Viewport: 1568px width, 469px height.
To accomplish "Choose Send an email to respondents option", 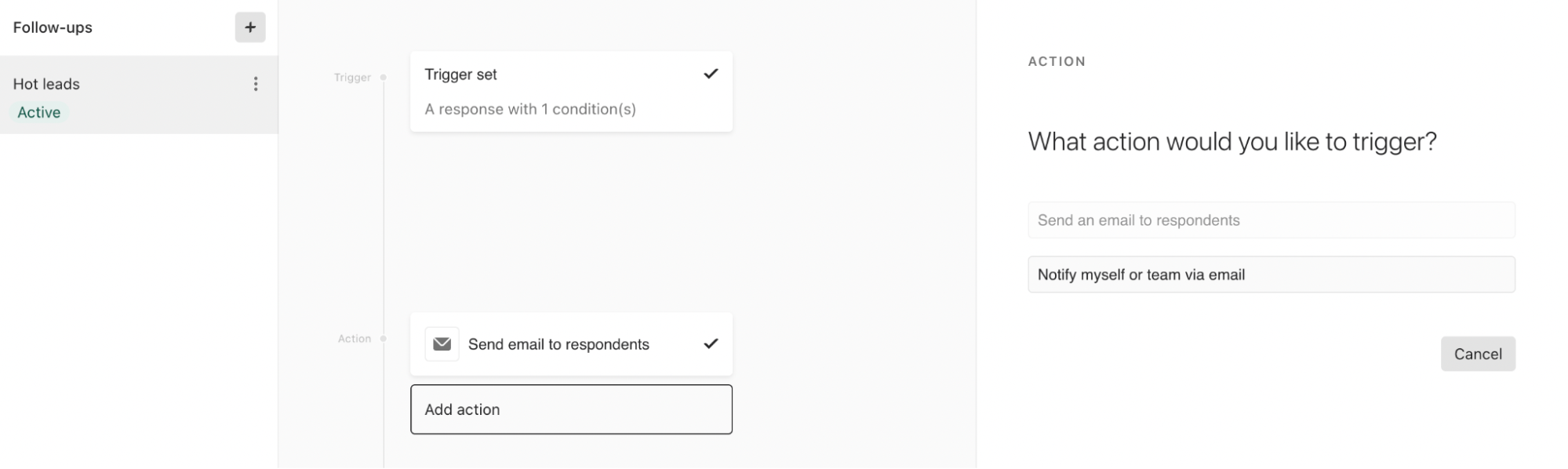I will pyautogui.click(x=1271, y=220).
